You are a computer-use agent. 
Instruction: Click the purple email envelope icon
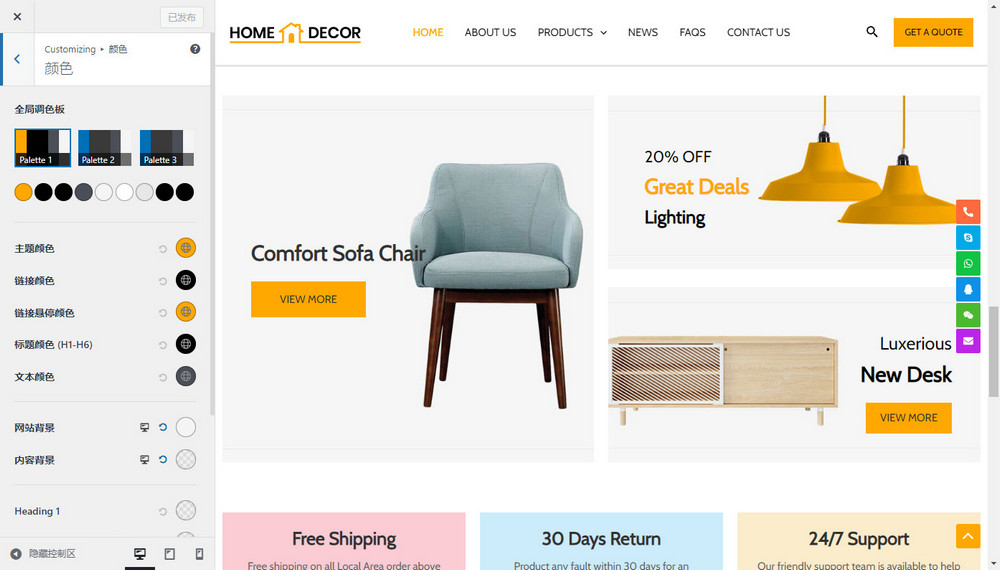point(967,341)
